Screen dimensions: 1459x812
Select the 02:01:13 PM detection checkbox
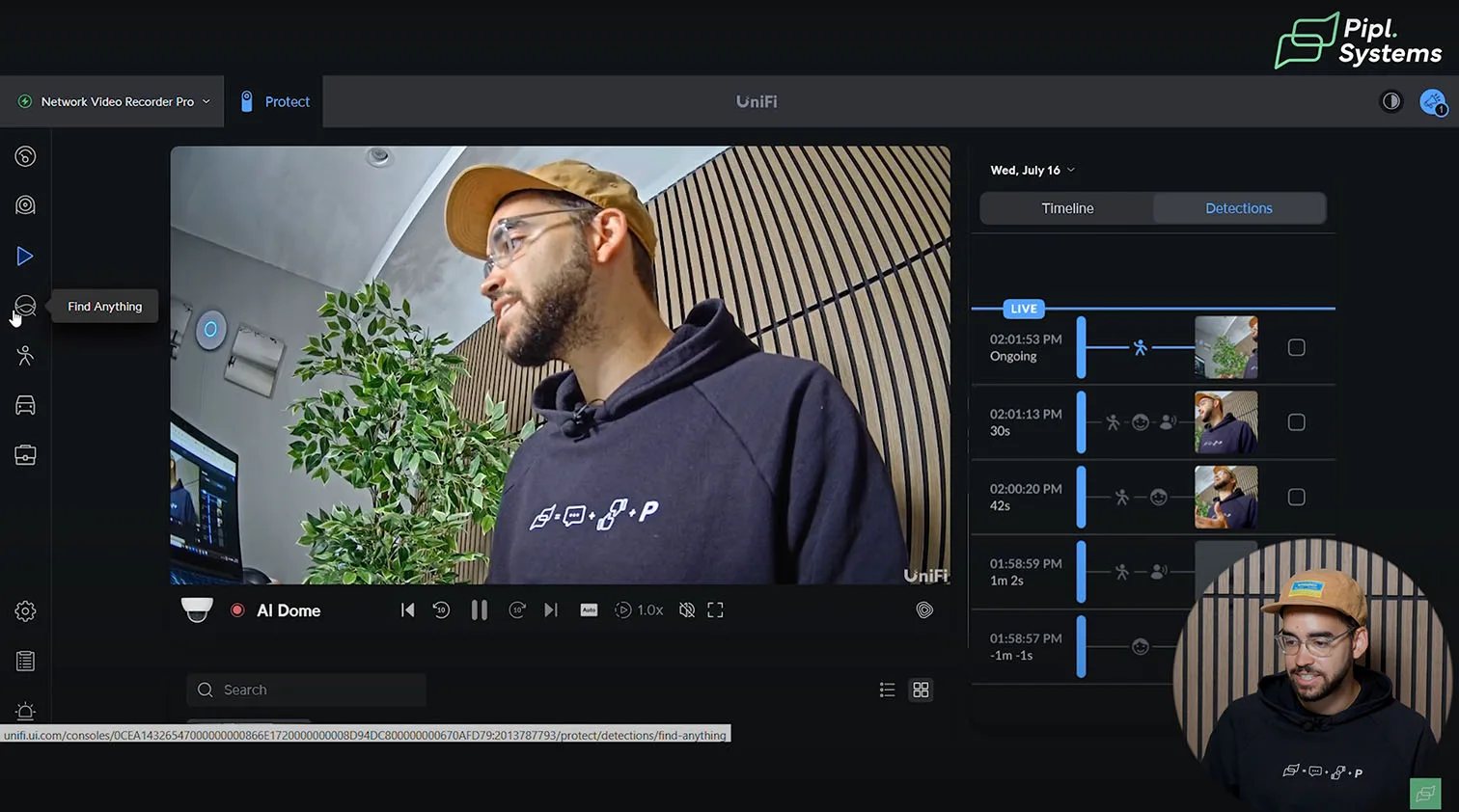tap(1296, 422)
